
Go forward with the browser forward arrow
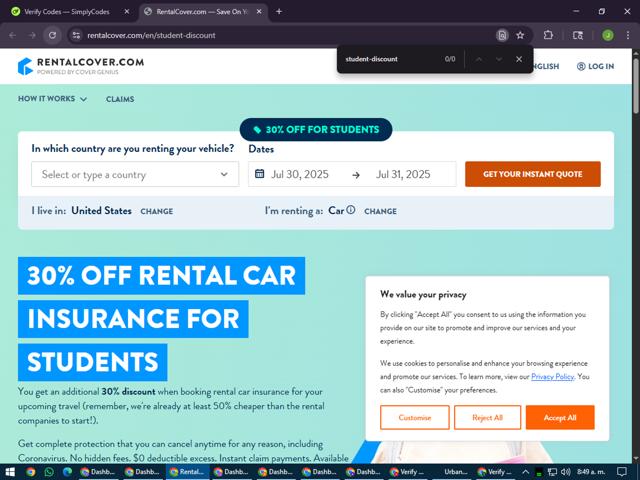tap(32, 35)
